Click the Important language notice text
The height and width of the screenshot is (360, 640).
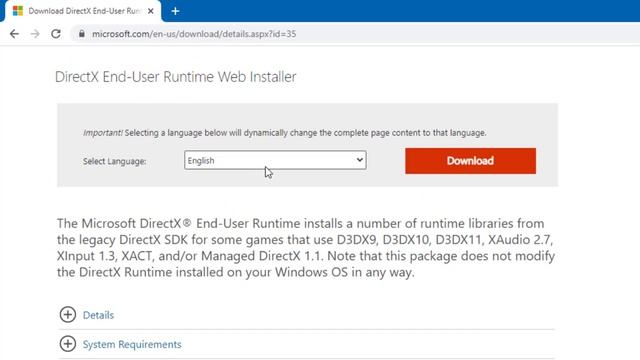pyautogui.click(x=284, y=133)
